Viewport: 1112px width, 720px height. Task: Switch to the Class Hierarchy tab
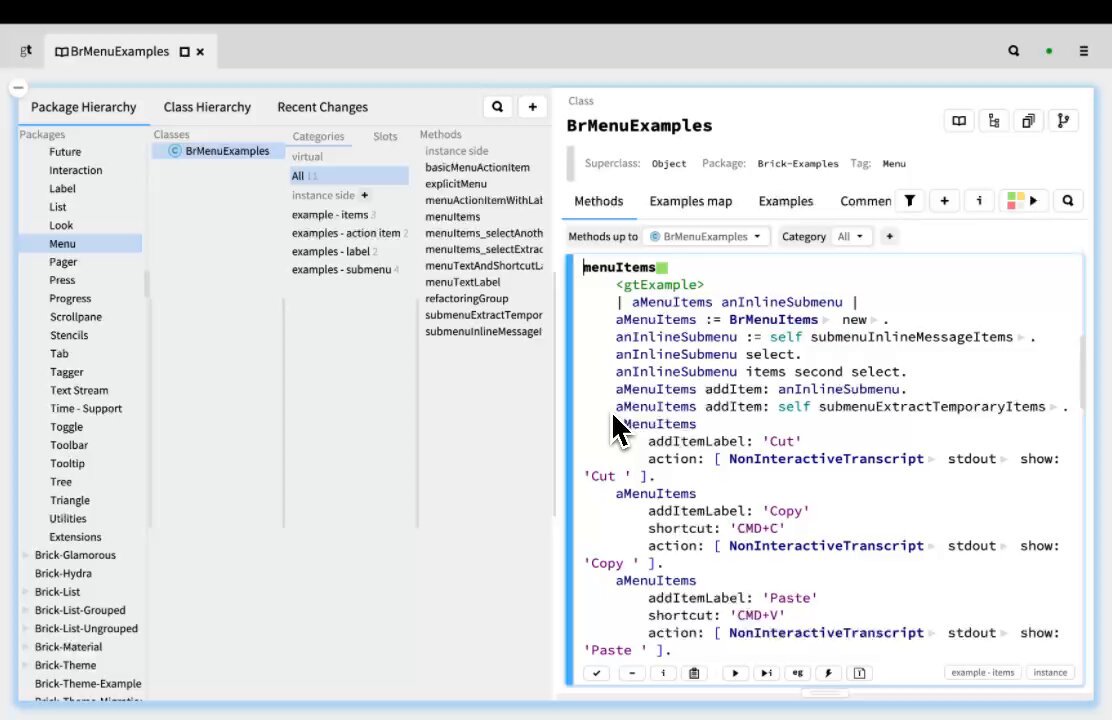(x=207, y=107)
